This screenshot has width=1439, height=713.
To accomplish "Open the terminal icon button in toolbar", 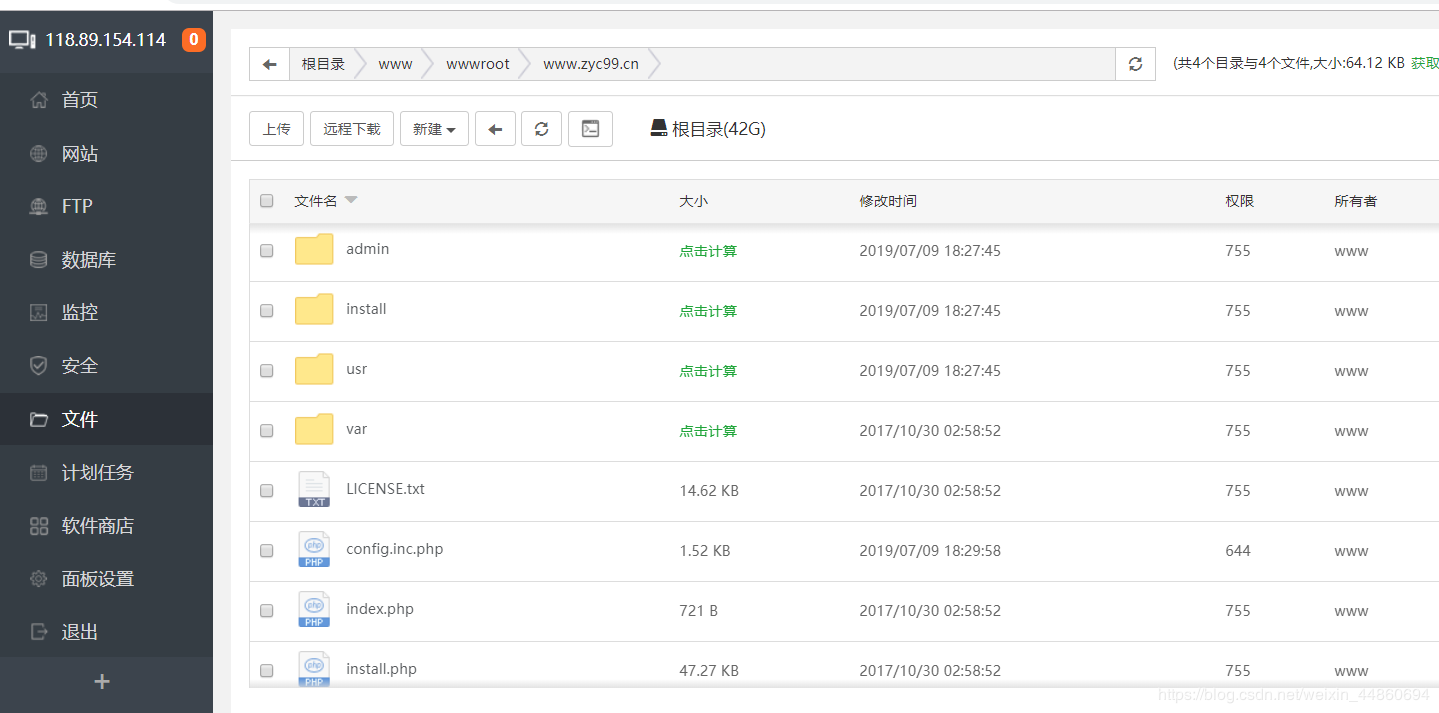I will (x=590, y=129).
